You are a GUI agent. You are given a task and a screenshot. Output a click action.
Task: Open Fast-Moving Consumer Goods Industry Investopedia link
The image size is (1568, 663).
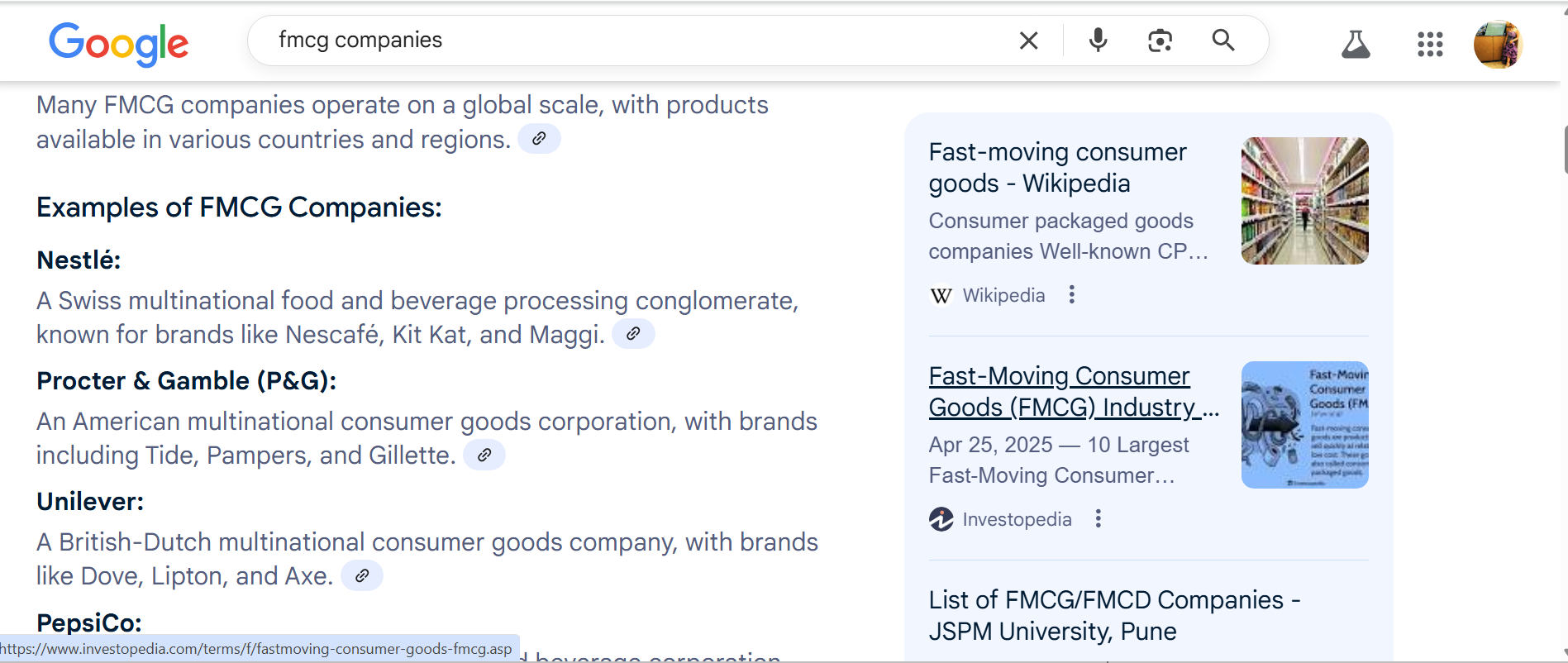coord(1074,392)
